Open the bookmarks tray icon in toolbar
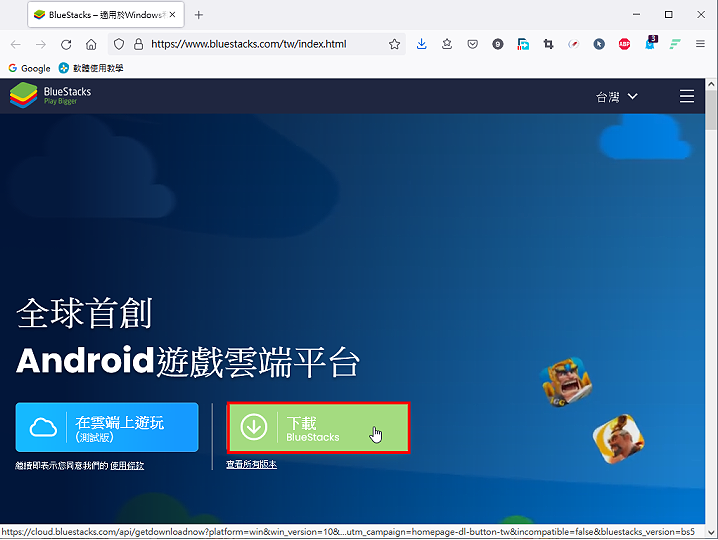718x540 pixels. pos(447,44)
